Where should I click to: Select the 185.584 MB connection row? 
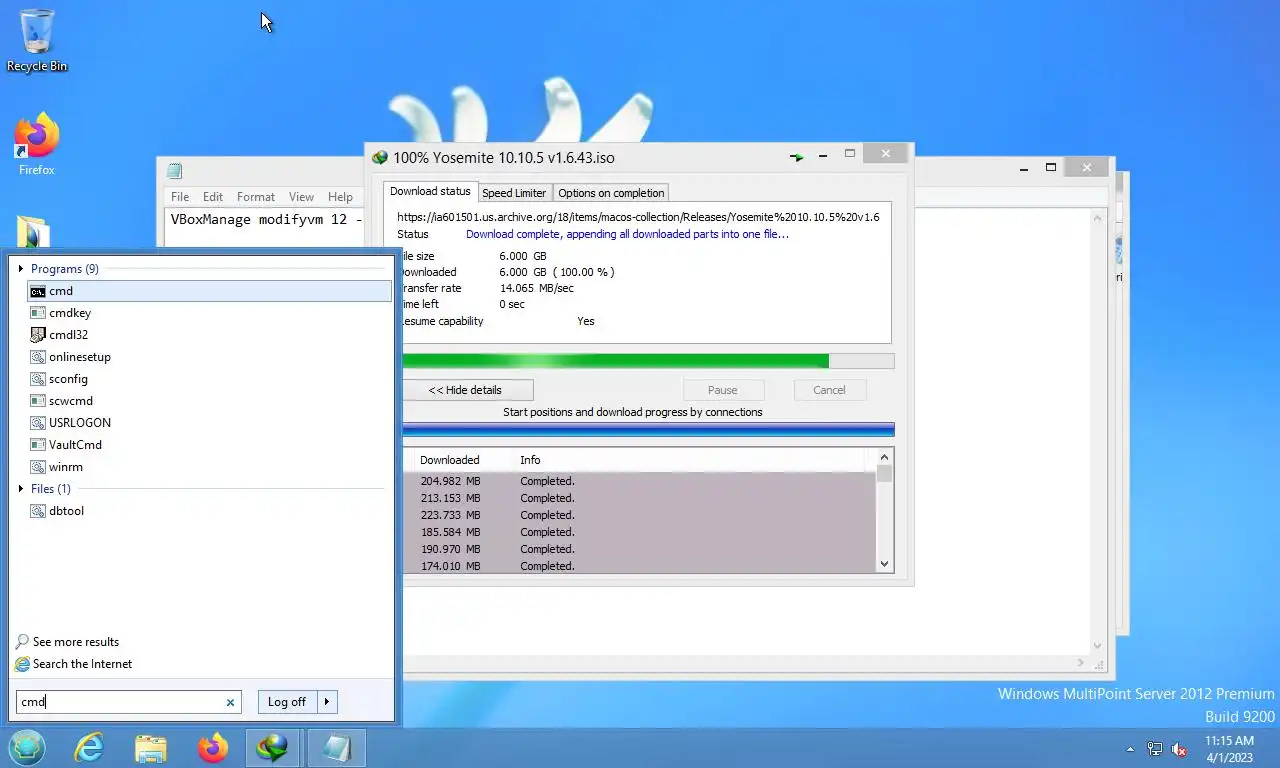click(639, 532)
